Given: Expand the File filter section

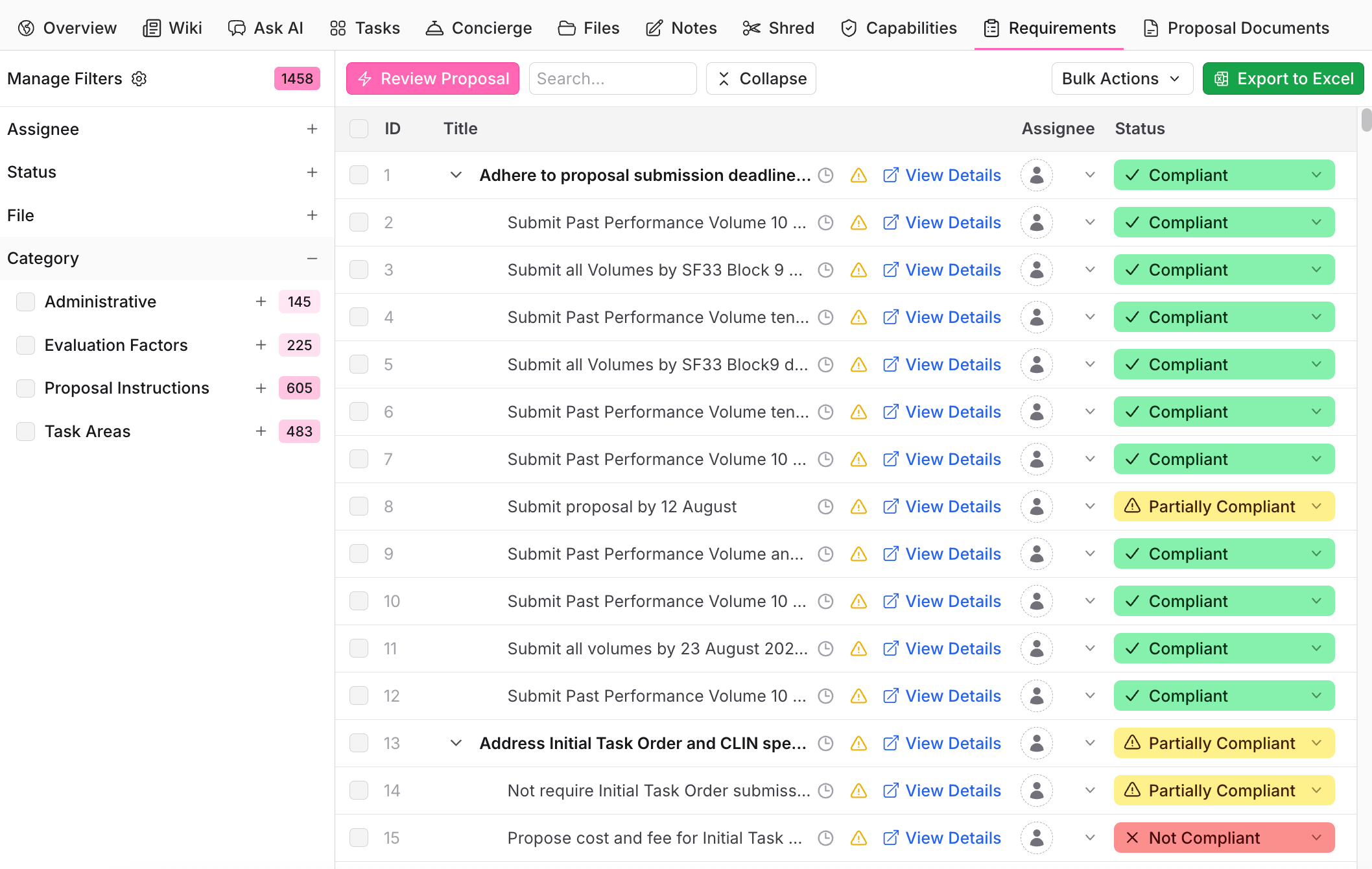Looking at the screenshot, I should pos(312,215).
